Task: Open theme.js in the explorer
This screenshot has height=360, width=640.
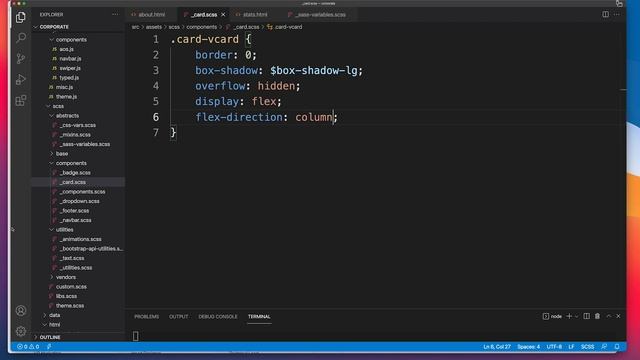Action: pyautogui.click(x=66, y=97)
